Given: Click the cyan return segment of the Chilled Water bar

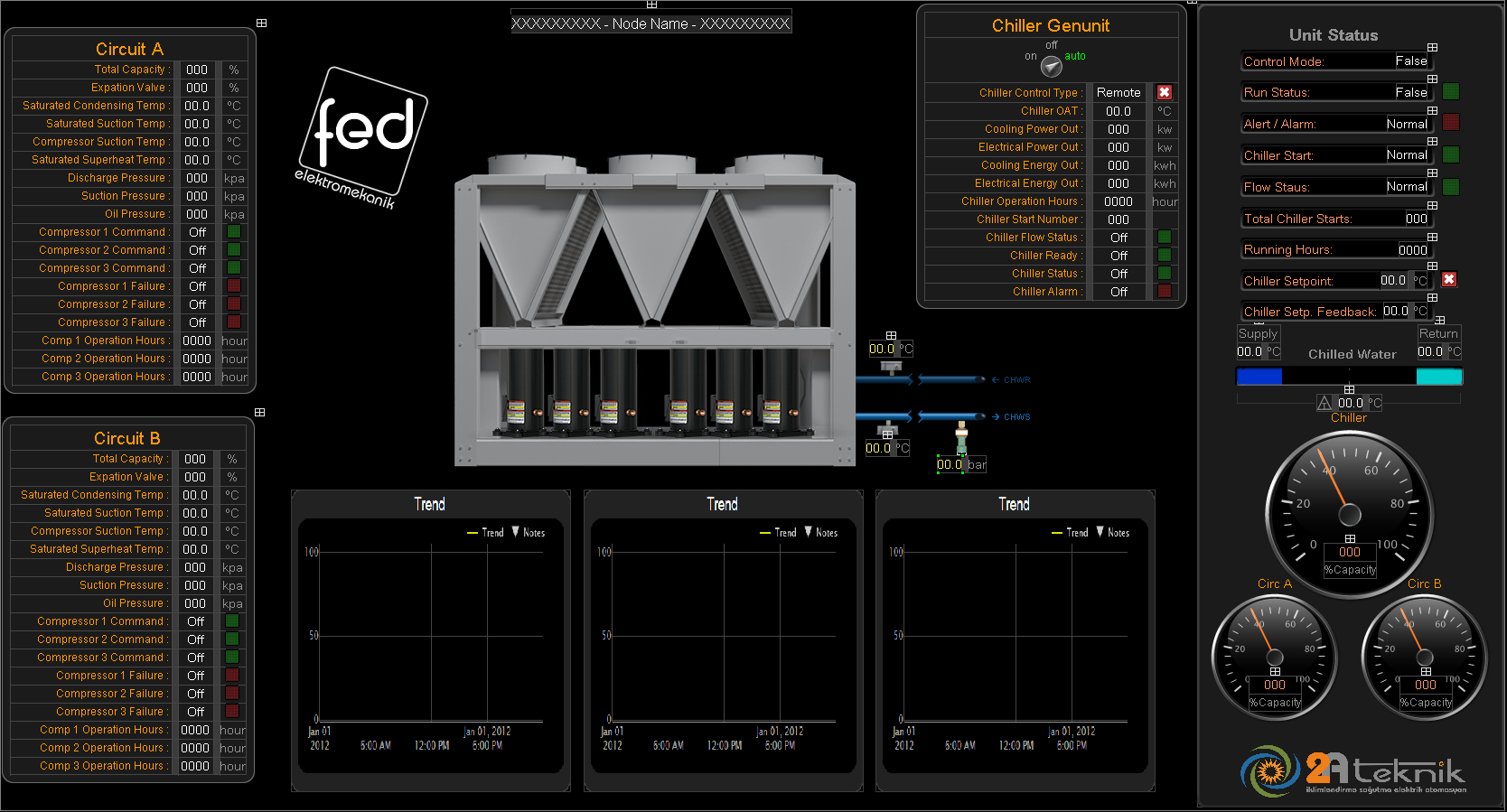Looking at the screenshot, I should point(1439,377).
